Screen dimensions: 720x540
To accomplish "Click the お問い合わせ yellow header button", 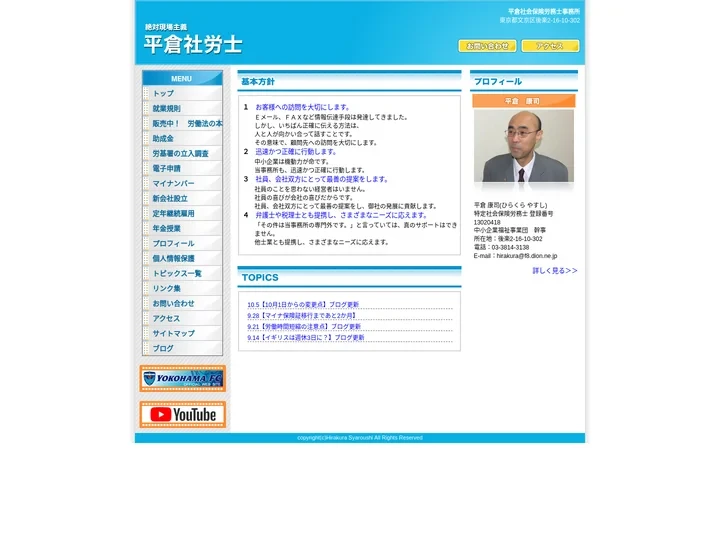I will pyautogui.click(x=487, y=46).
